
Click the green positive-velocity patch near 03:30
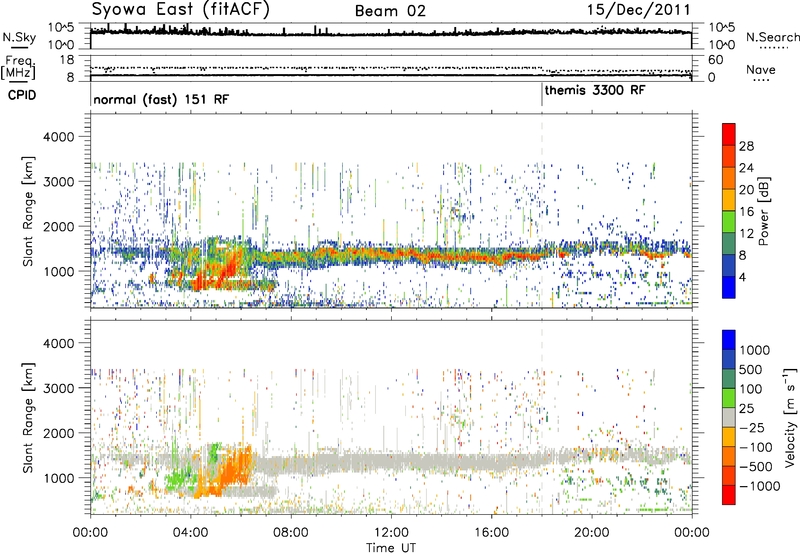179,481
